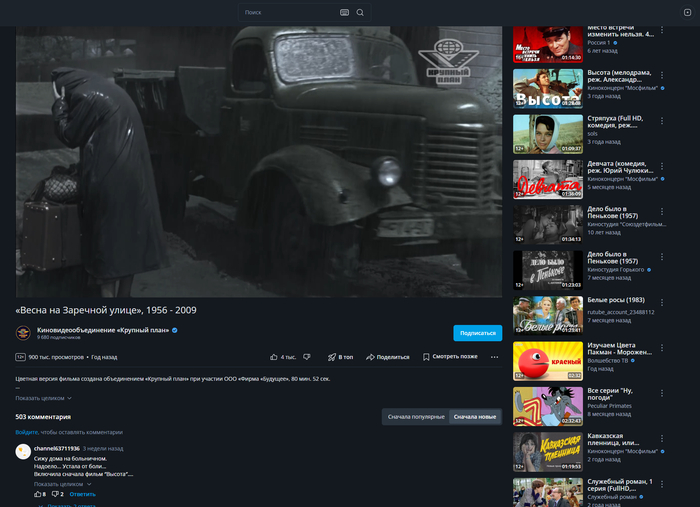Open options for 'Изучаем Цвета' video
Screen dimensions: 700x507
click(x=662, y=348)
